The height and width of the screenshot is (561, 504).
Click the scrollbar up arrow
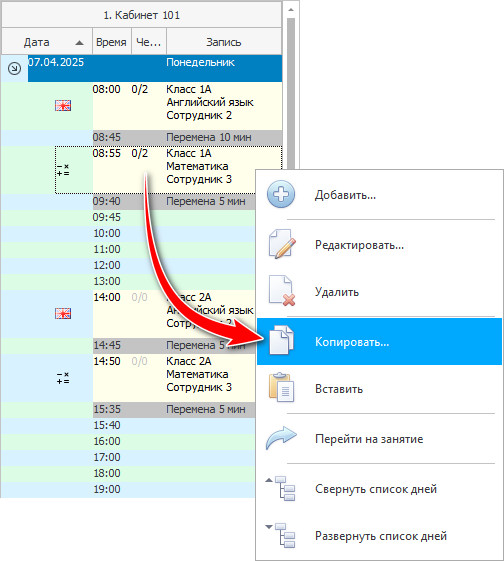tap(291, 10)
